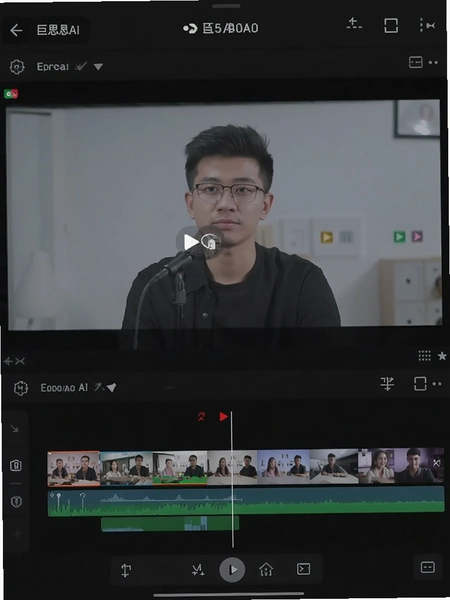Click the crop frame icon in timeline header
Viewport: 450px width, 600px height.
tap(420, 384)
